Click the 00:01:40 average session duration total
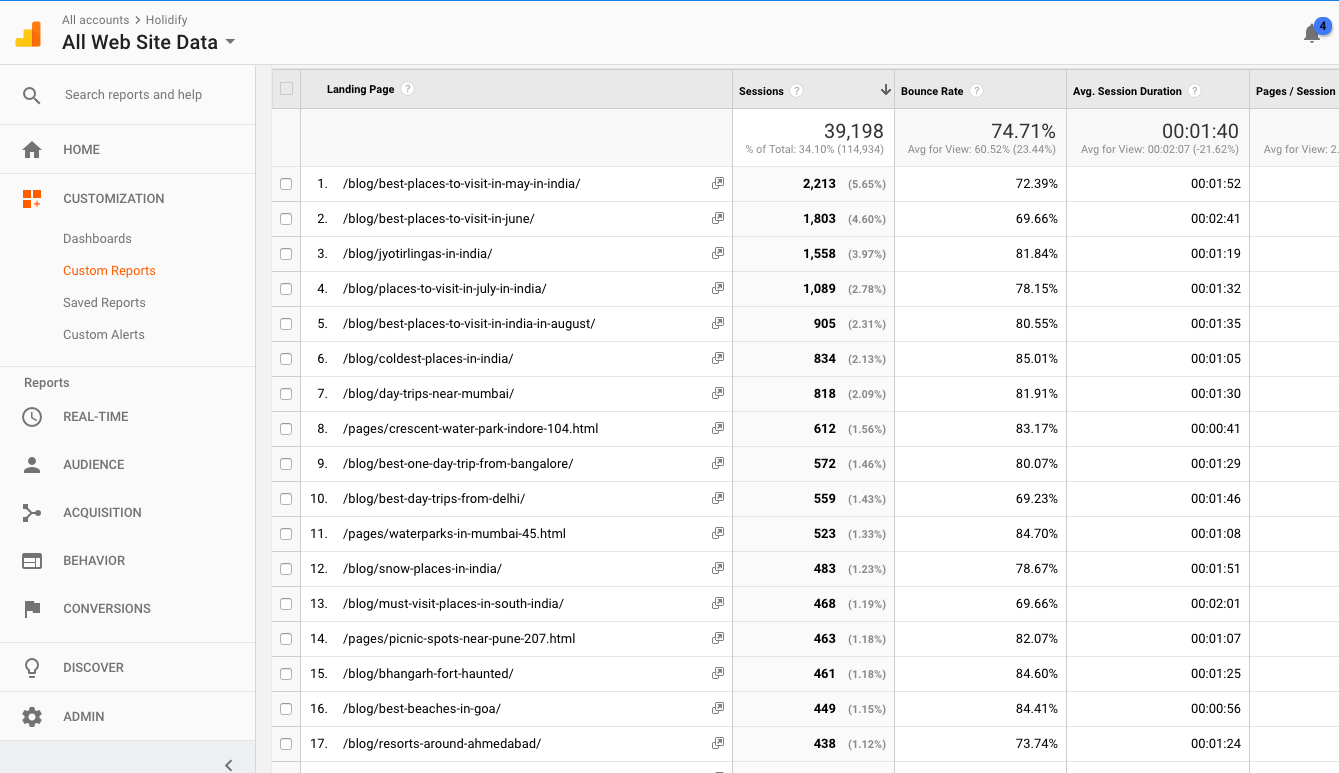The height and width of the screenshot is (773, 1339). coord(1200,131)
